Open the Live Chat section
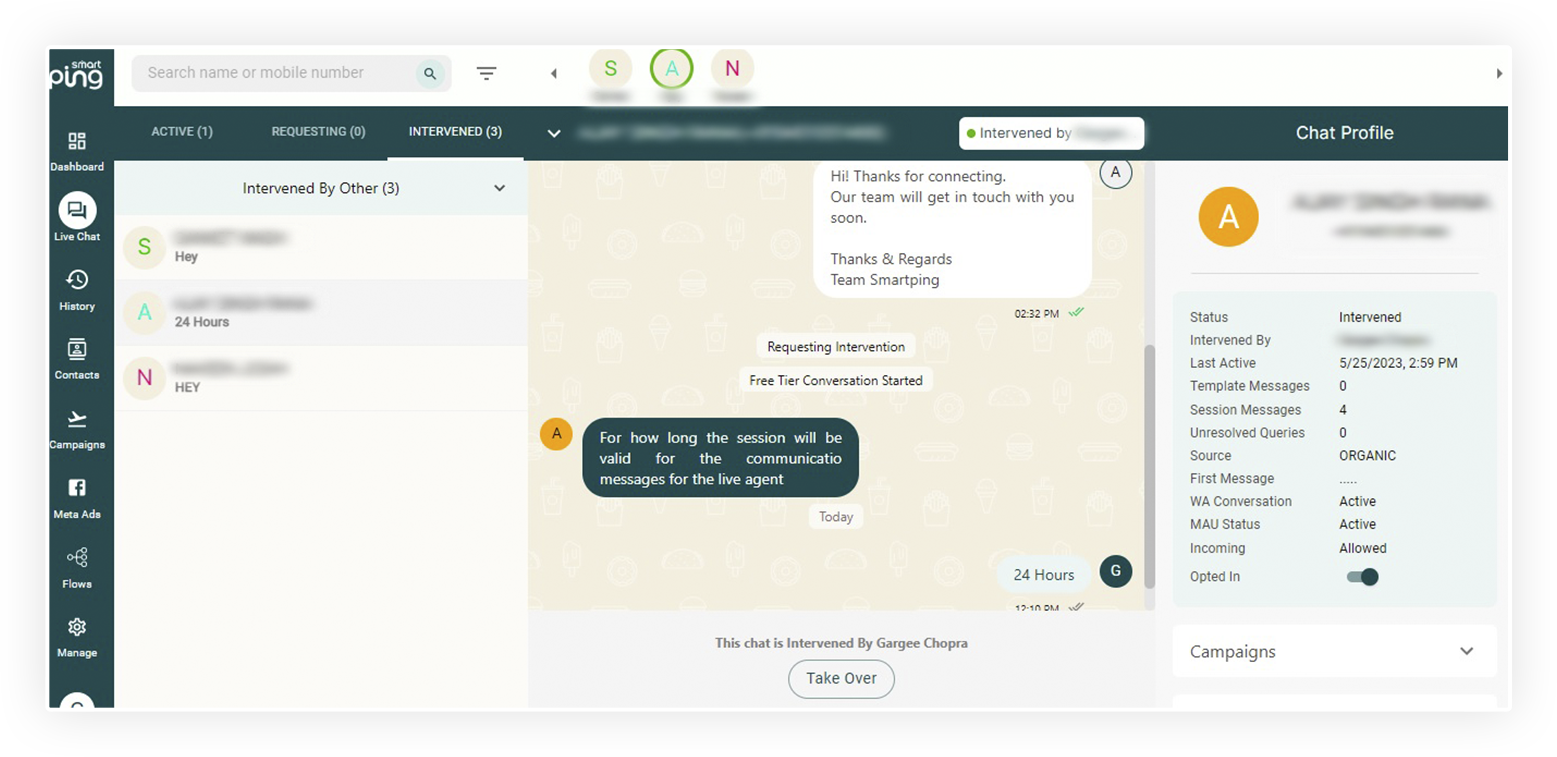1557x757 pixels. pyautogui.click(x=77, y=218)
